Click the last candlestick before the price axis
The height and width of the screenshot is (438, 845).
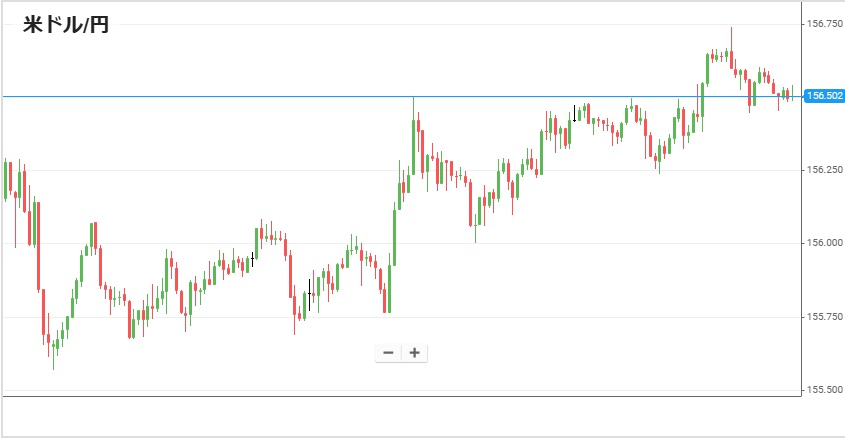coord(791,94)
